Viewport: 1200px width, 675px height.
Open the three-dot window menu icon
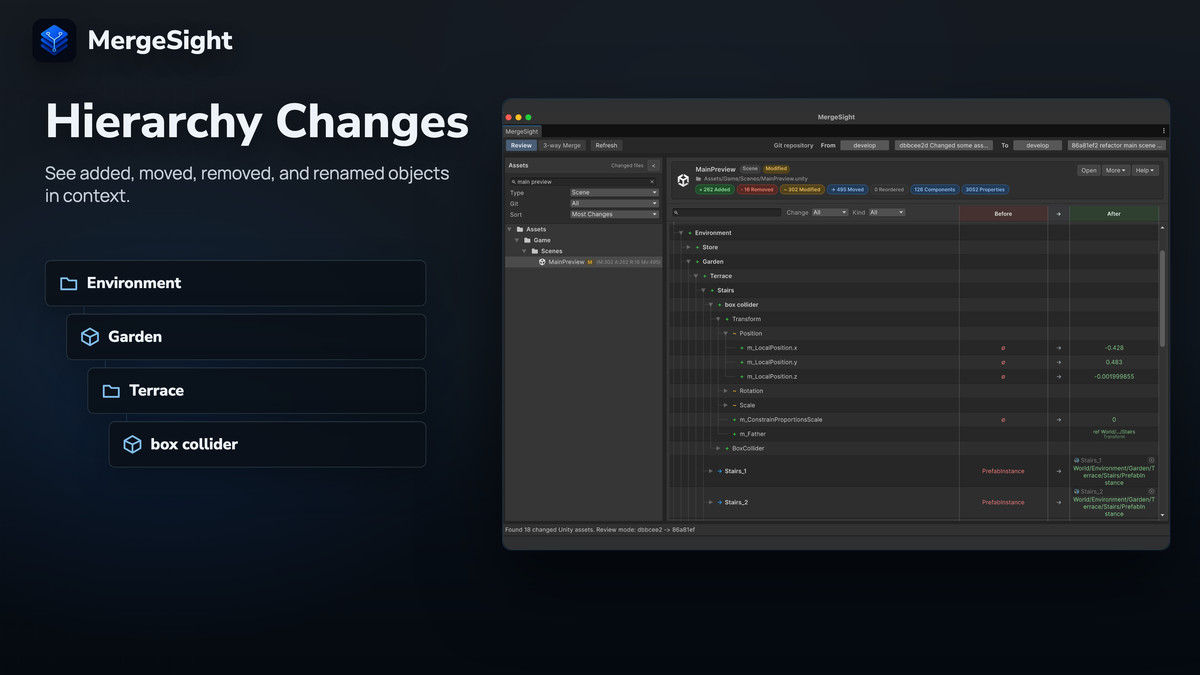tap(1163, 131)
